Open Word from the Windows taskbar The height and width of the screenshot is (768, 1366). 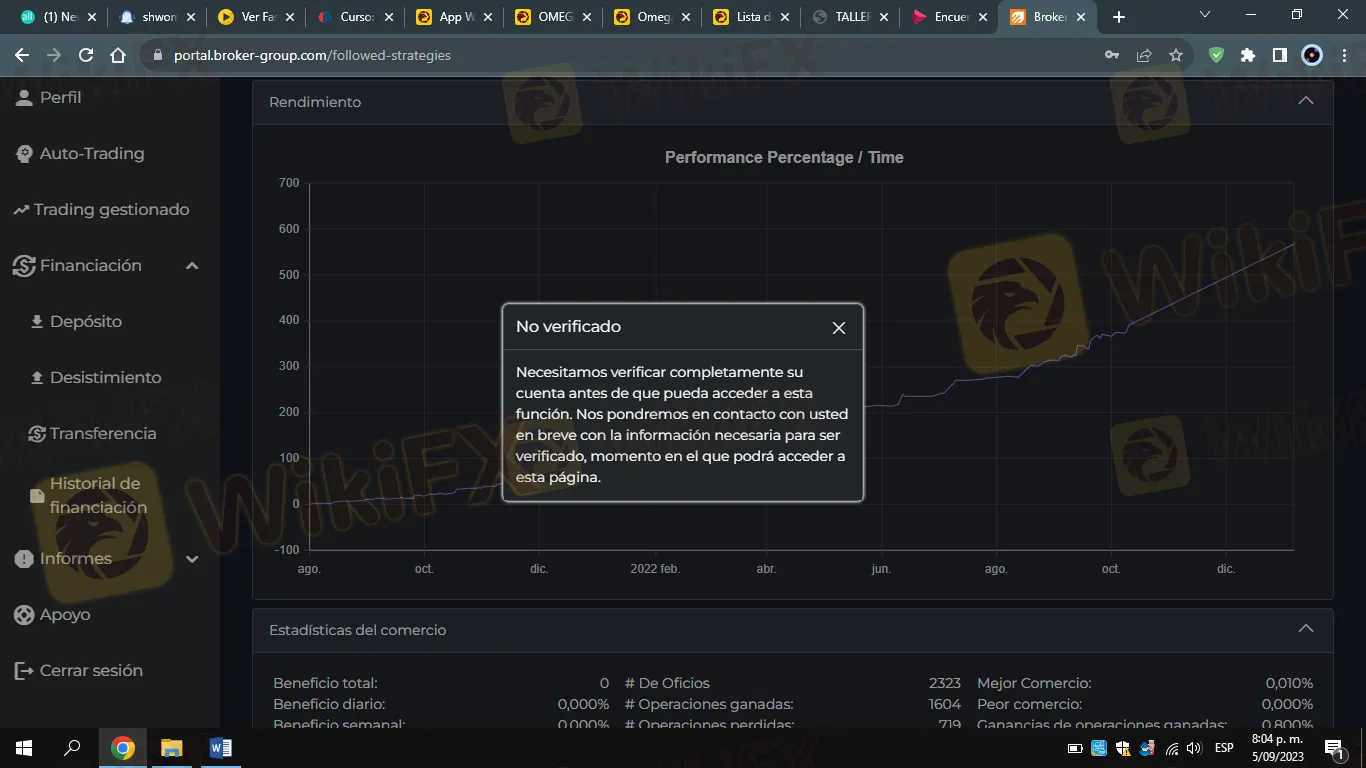pyautogui.click(x=221, y=748)
